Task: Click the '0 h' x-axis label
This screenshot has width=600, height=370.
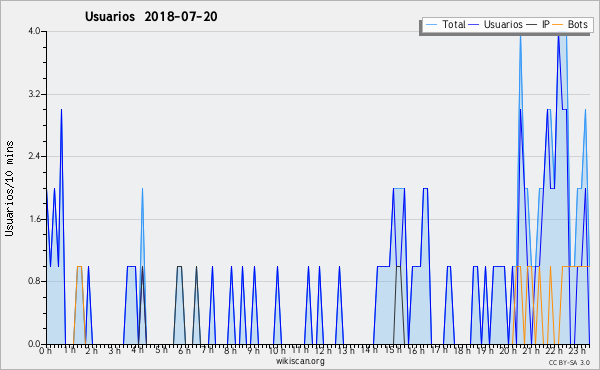Action: click(46, 351)
